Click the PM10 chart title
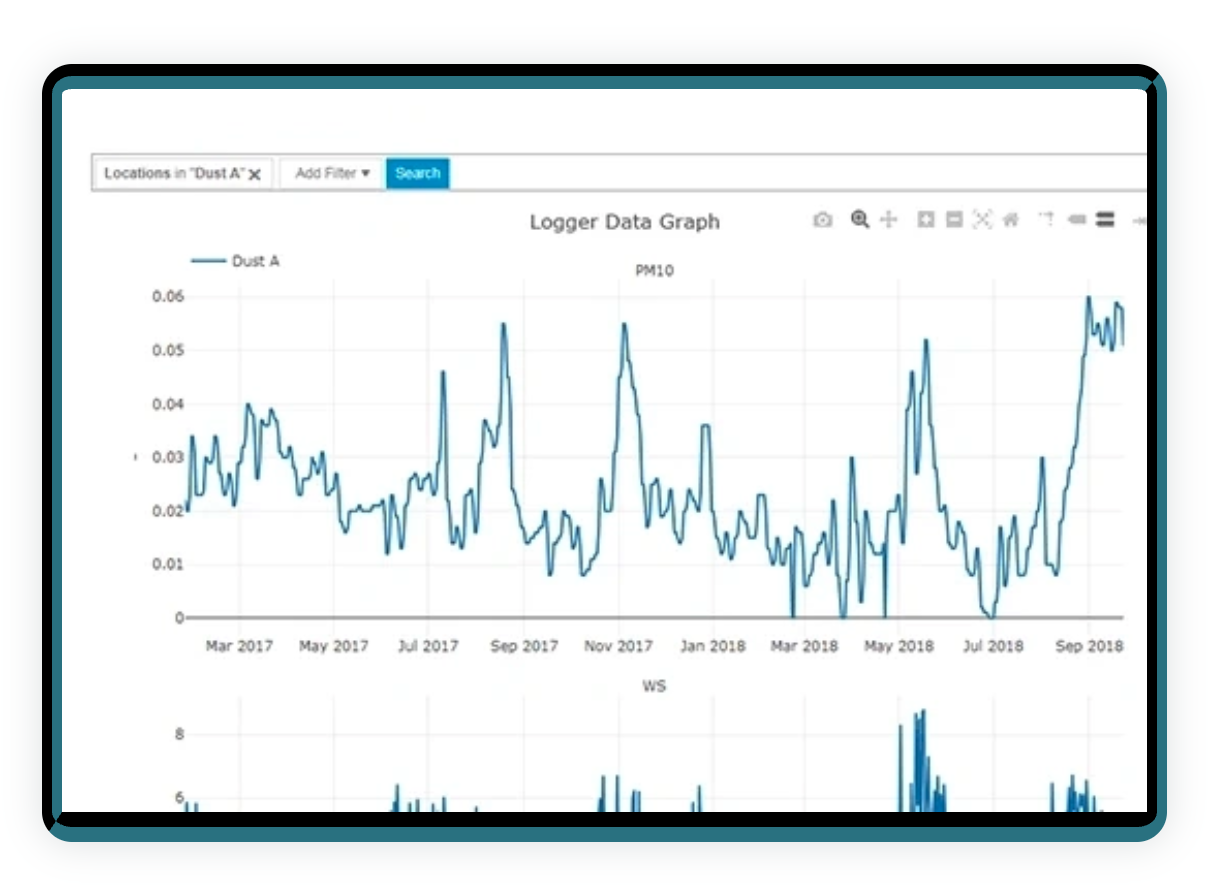This screenshot has height=894, width=1214. pyautogui.click(x=655, y=270)
